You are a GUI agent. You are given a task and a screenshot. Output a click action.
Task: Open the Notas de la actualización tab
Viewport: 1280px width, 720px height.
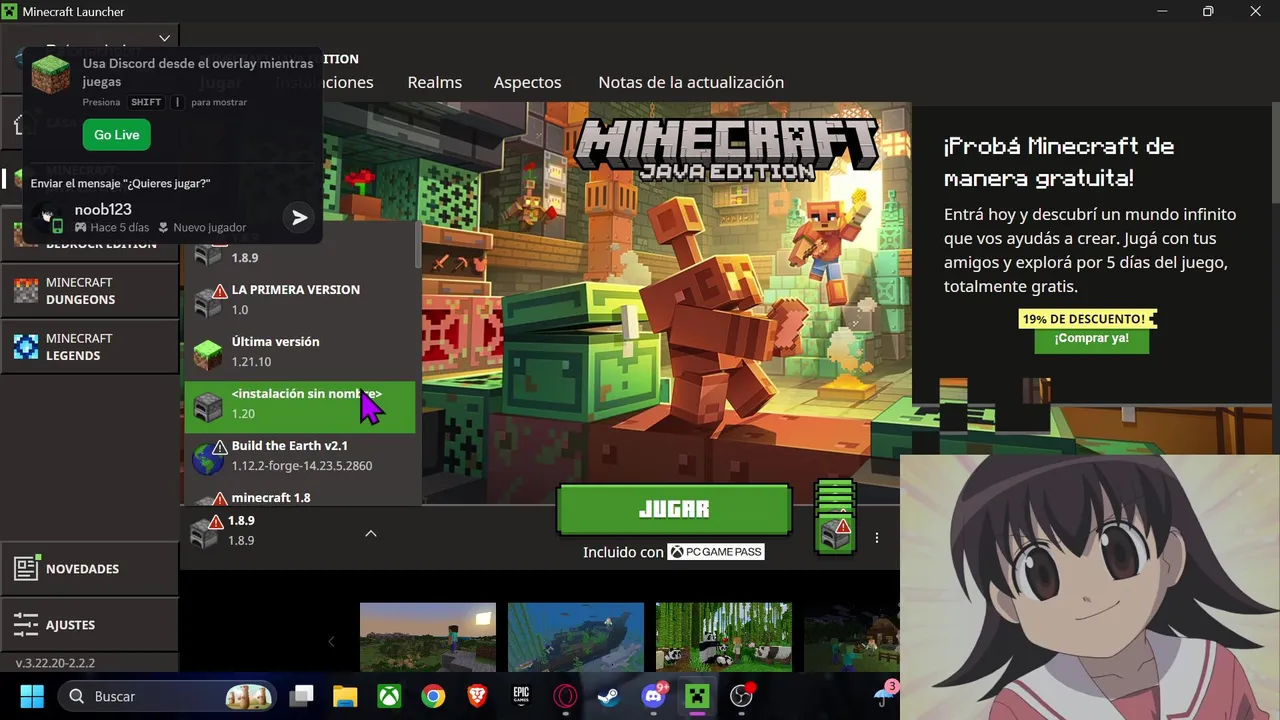coord(691,82)
